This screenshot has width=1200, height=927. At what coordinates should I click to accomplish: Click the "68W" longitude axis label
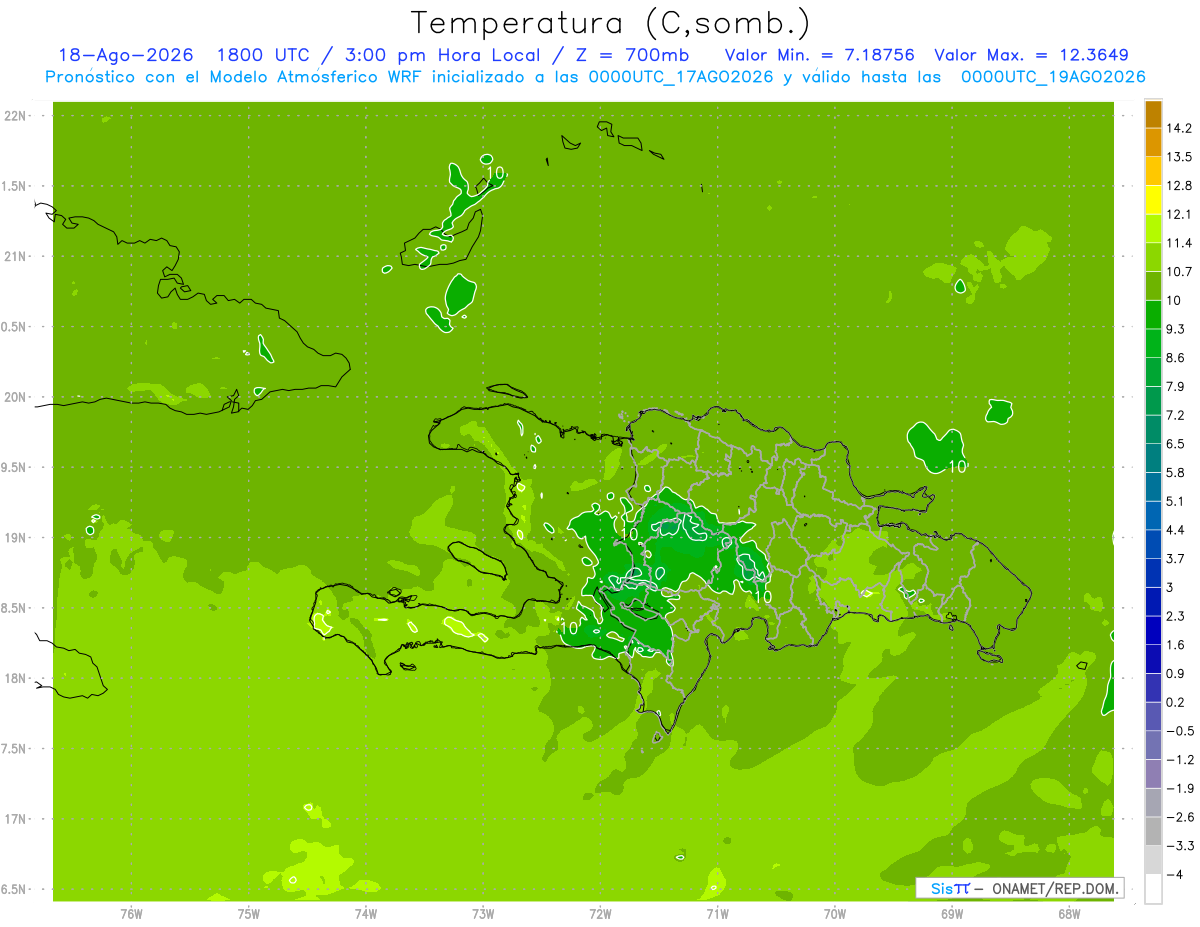(1069, 913)
